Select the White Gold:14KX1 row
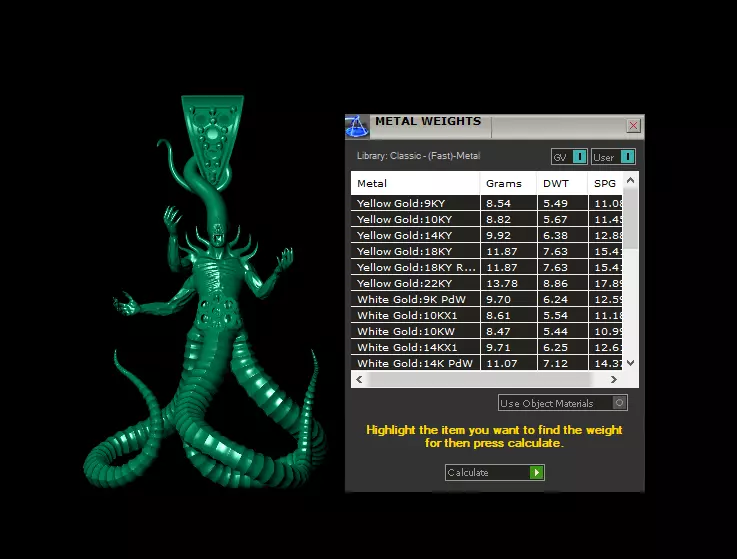This screenshot has height=559, width=737. coord(486,347)
